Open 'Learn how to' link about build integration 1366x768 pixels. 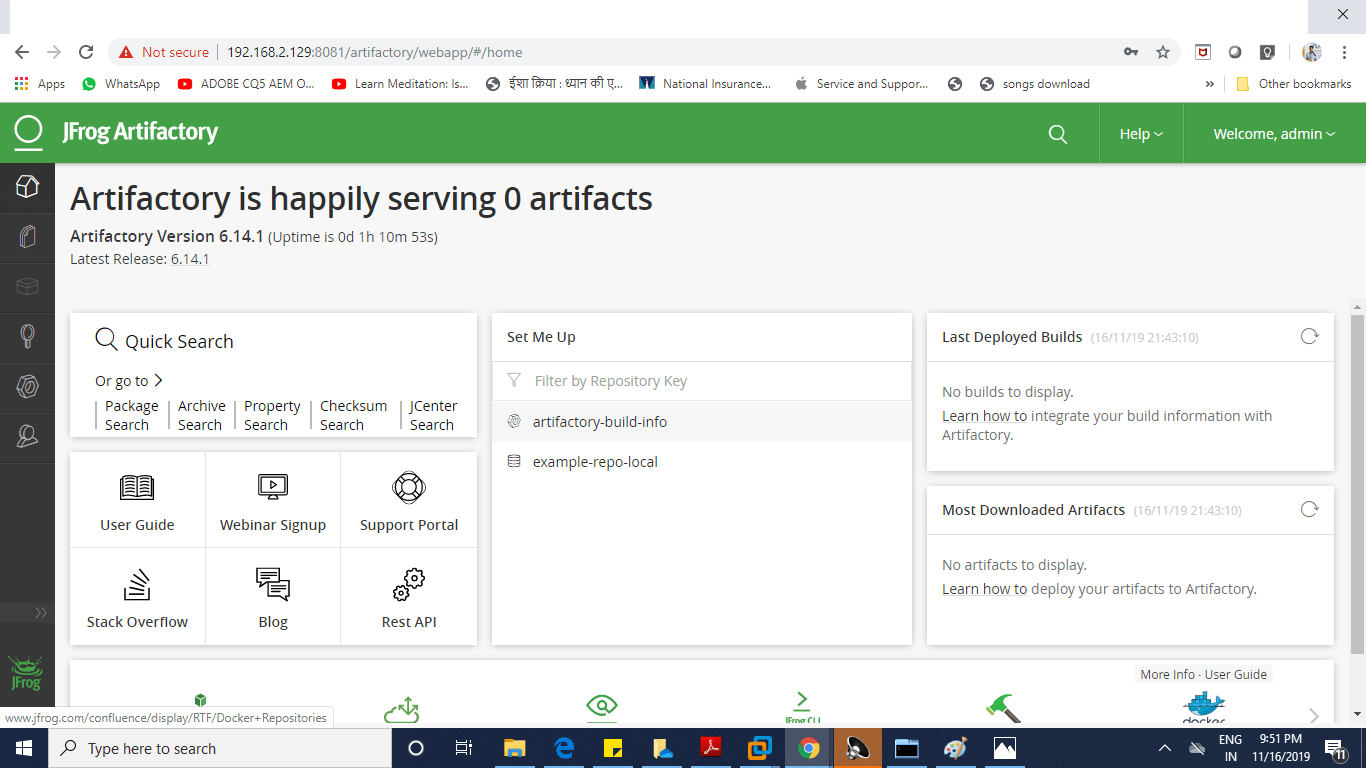(x=984, y=416)
